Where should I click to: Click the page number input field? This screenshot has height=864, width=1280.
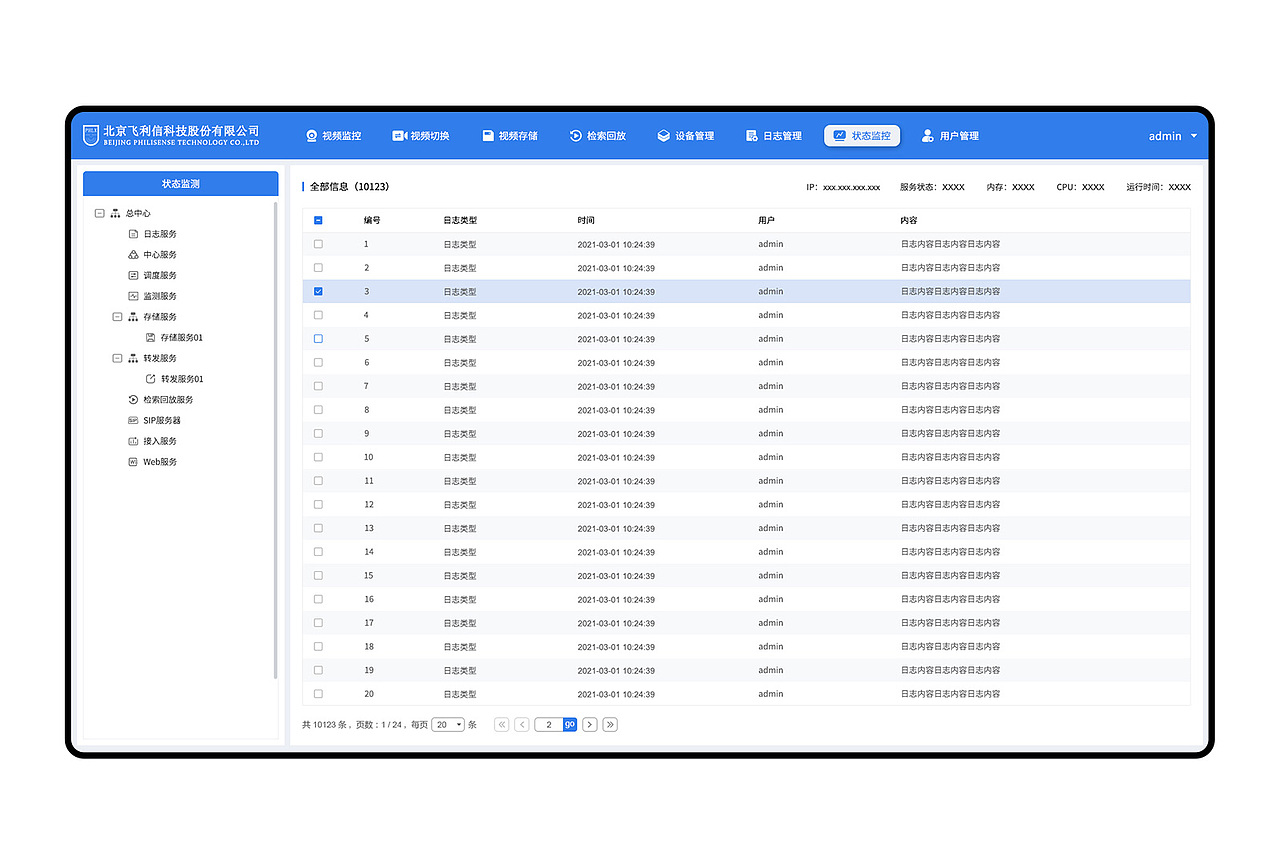pyautogui.click(x=549, y=725)
